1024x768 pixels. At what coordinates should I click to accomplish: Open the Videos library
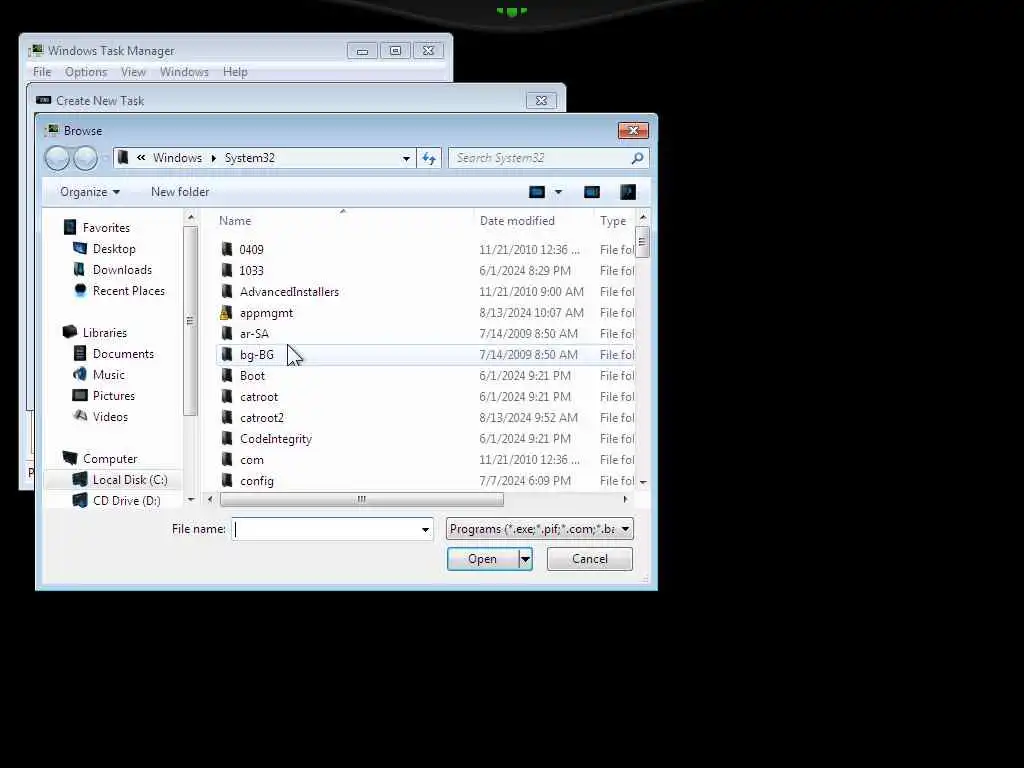tap(110, 417)
